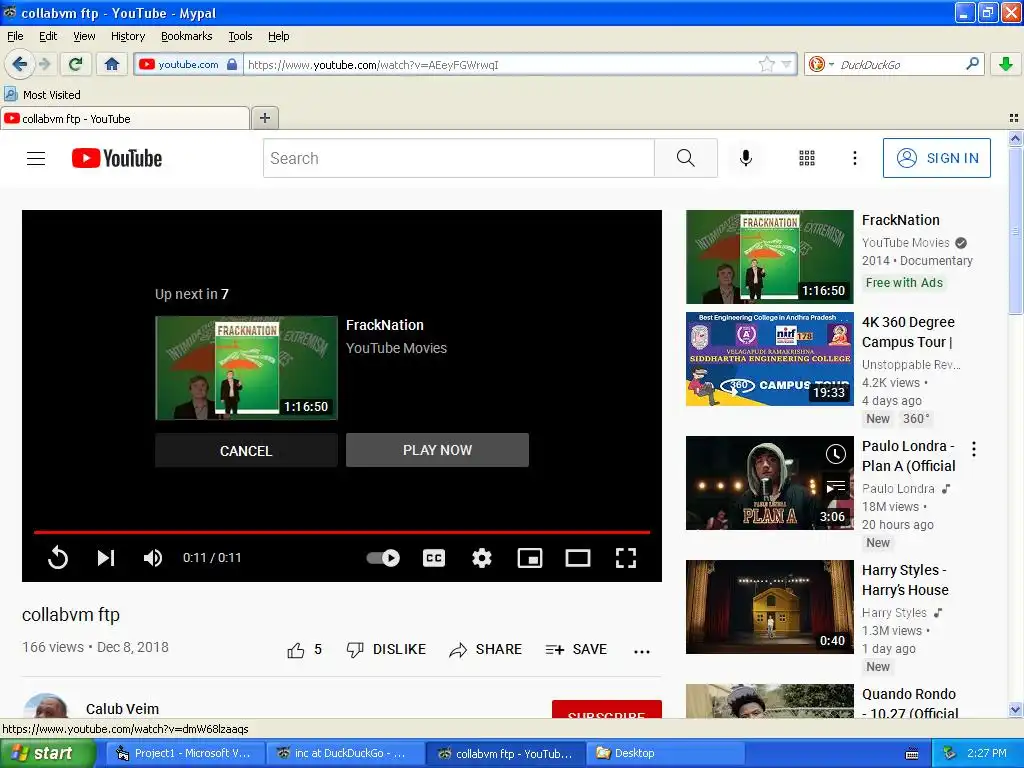1024x768 pixels.
Task: Open the View menu
Action: pyautogui.click(x=84, y=36)
